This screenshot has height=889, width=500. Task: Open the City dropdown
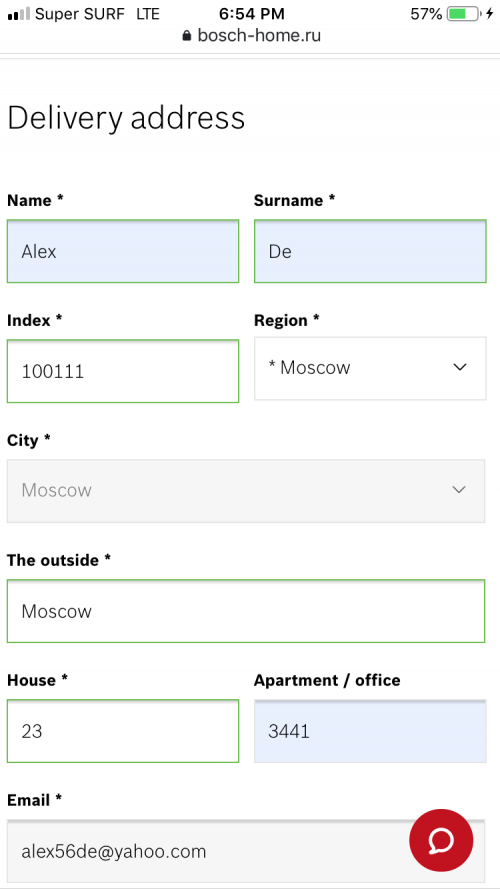[x=246, y=490]
